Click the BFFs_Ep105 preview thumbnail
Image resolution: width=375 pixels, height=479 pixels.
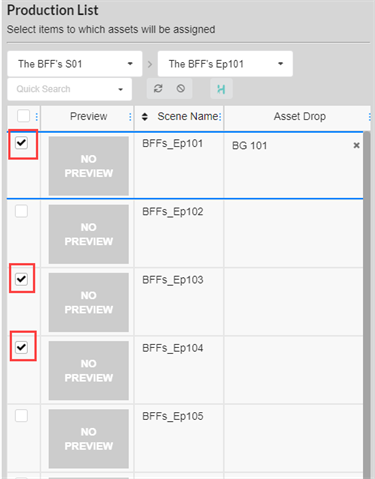tap(89, 439)
